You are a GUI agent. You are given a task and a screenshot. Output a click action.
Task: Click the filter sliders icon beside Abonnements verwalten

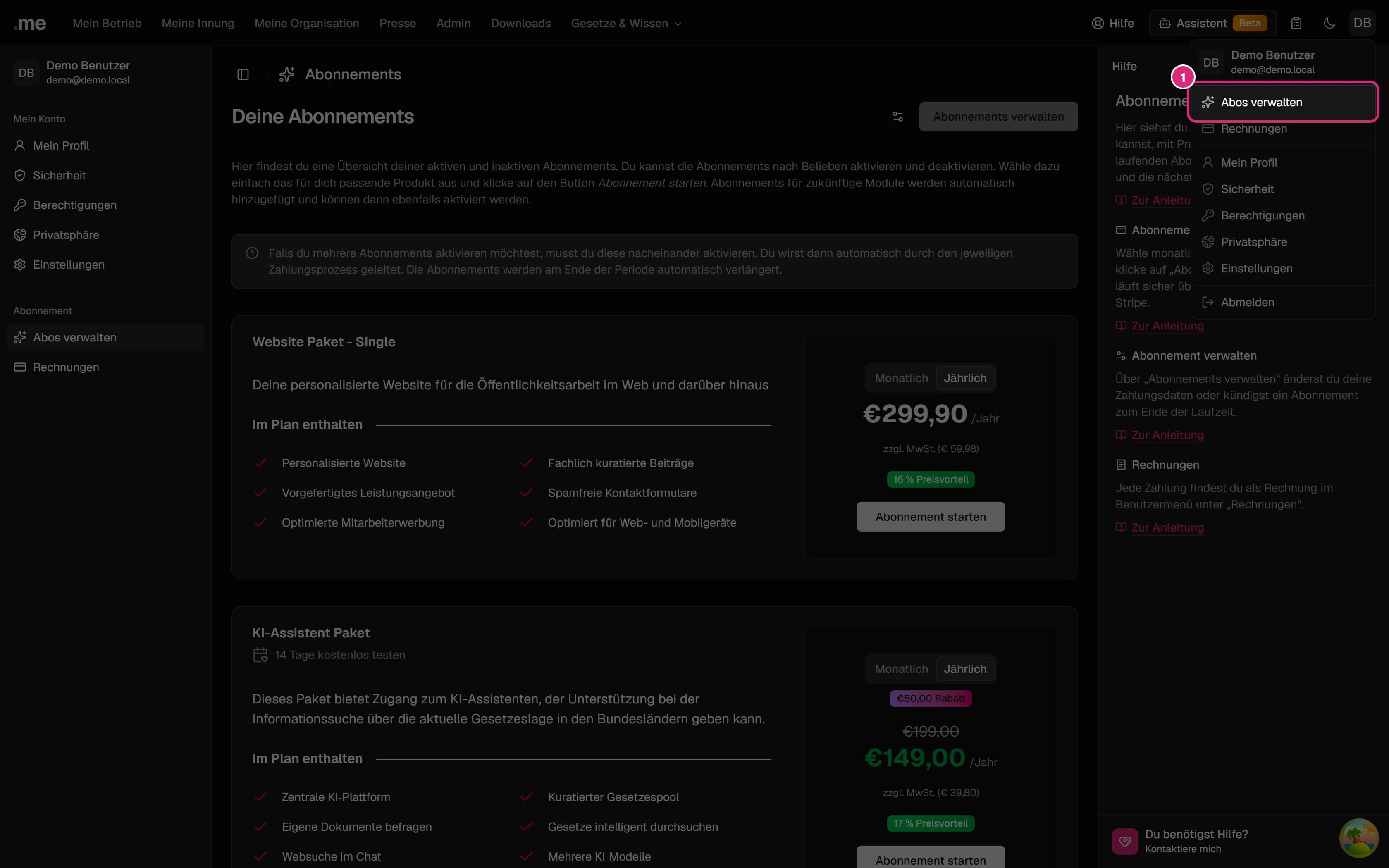898,117
